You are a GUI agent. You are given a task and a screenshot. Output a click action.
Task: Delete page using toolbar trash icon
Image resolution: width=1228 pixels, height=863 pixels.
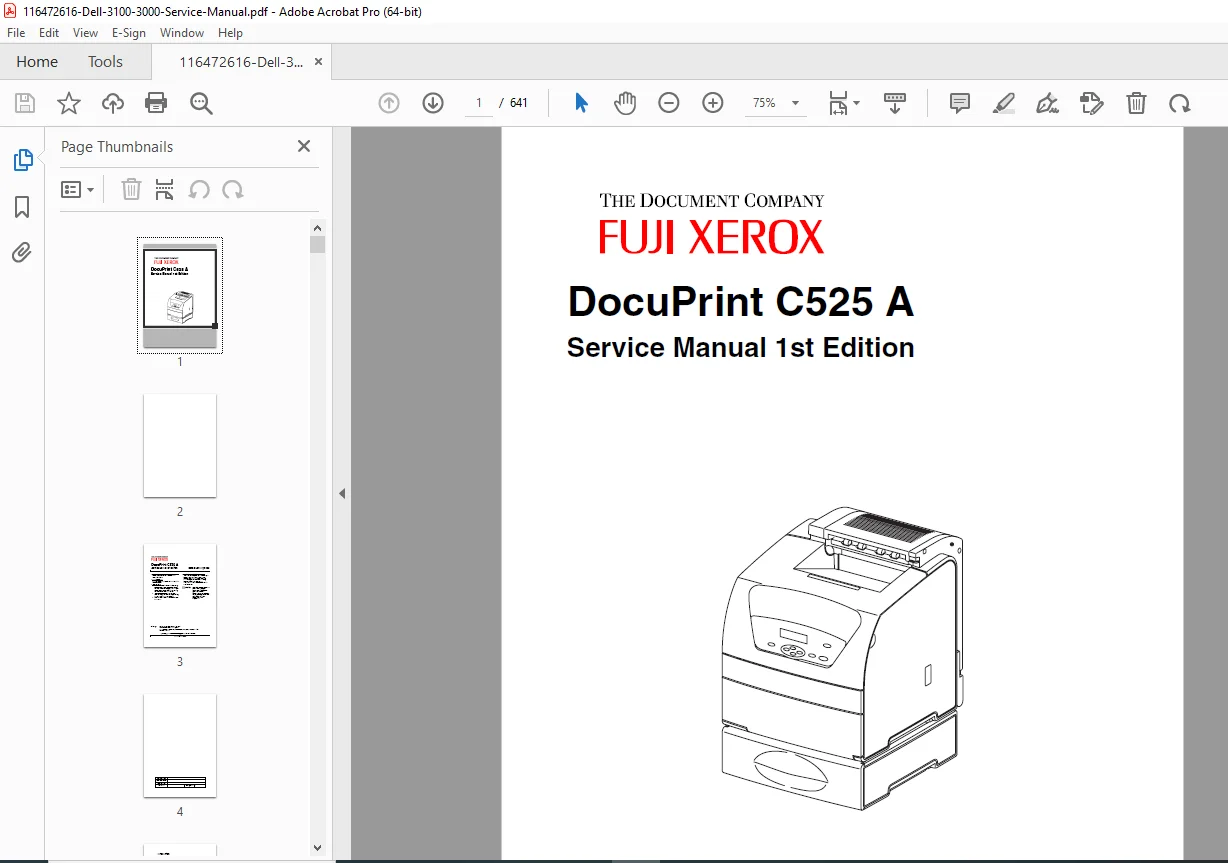click(x=1136, y=103)
